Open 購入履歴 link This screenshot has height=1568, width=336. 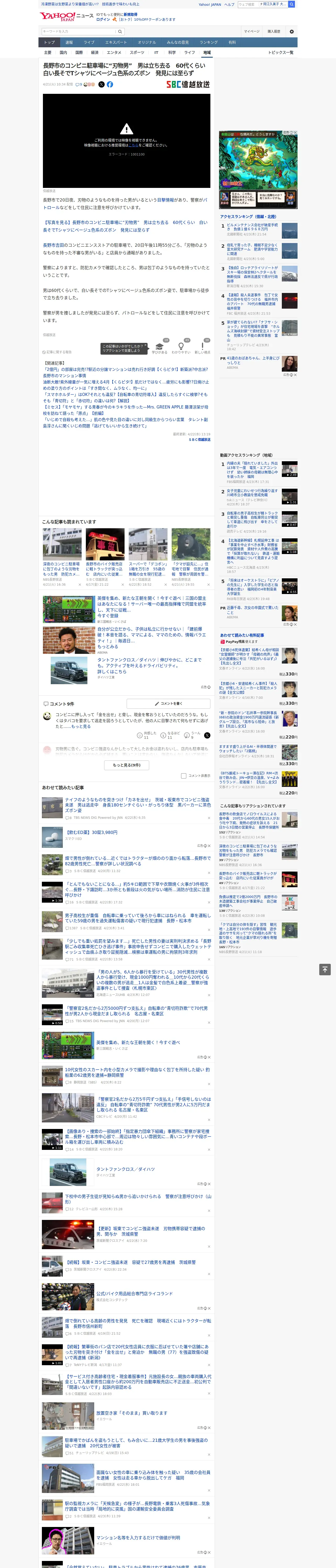pyautogui.click(x=274, y=32)
